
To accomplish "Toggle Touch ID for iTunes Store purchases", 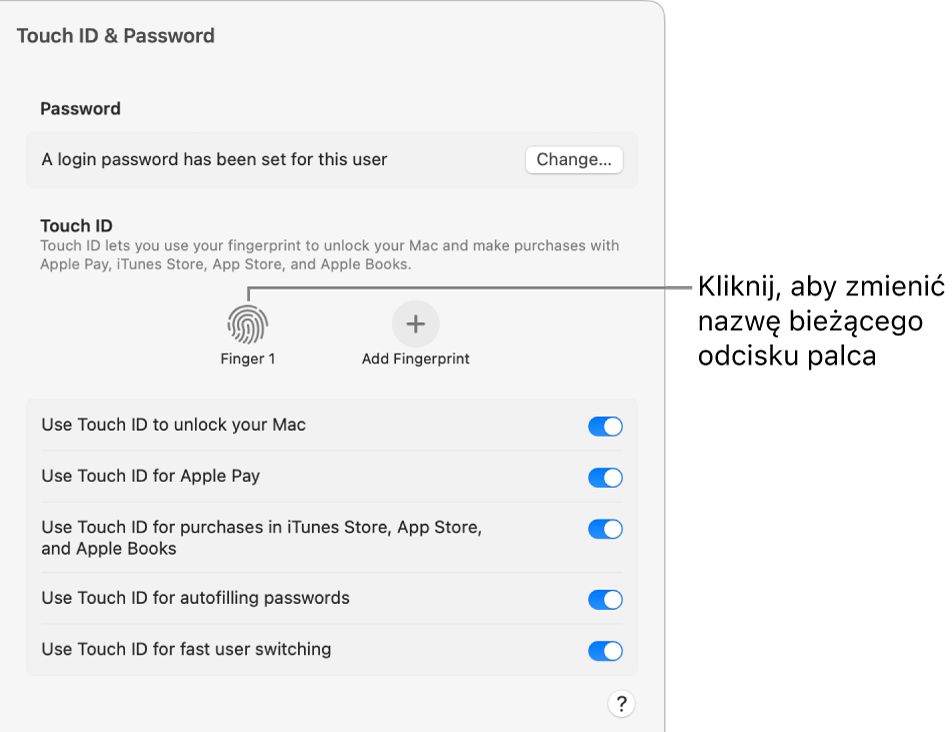I will pyautogui.click(x=604, y=529).
